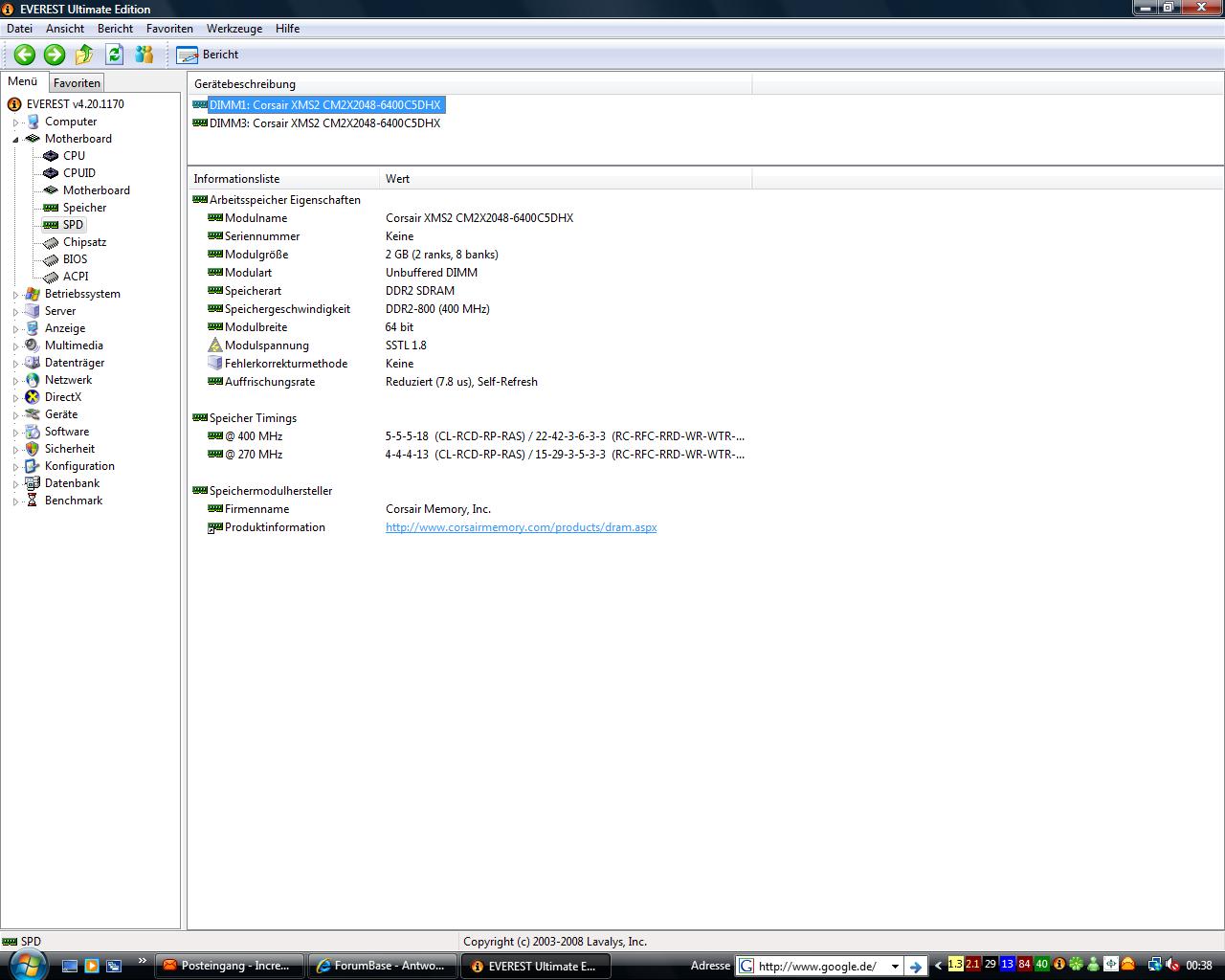The height and width of the screenshot is (980, 1225).
Task: Click the taskbar address input field
Action: tap(820, 967)
